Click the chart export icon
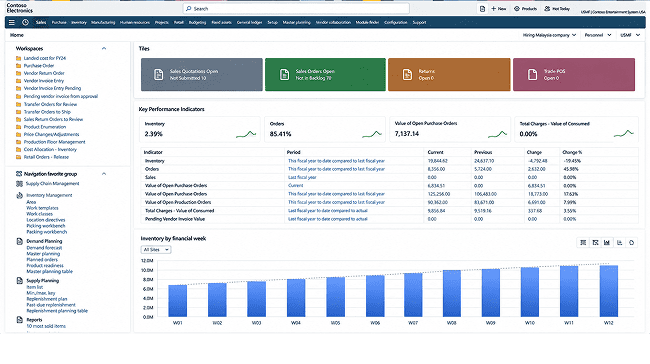Screen dimensions: 650x364 [620, 243]
